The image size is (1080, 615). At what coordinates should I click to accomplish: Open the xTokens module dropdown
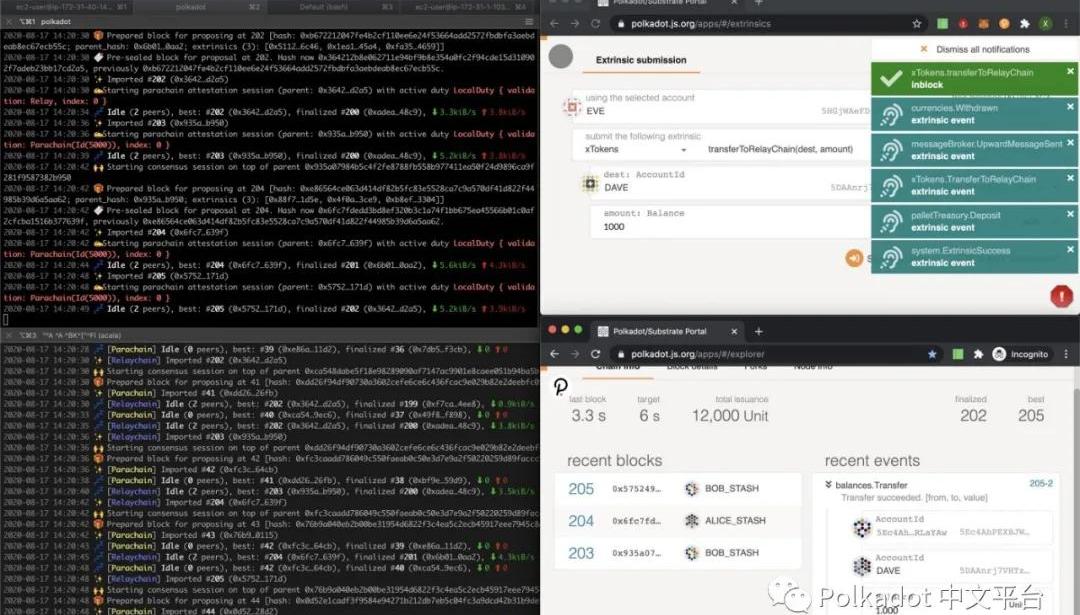point(635,149)
